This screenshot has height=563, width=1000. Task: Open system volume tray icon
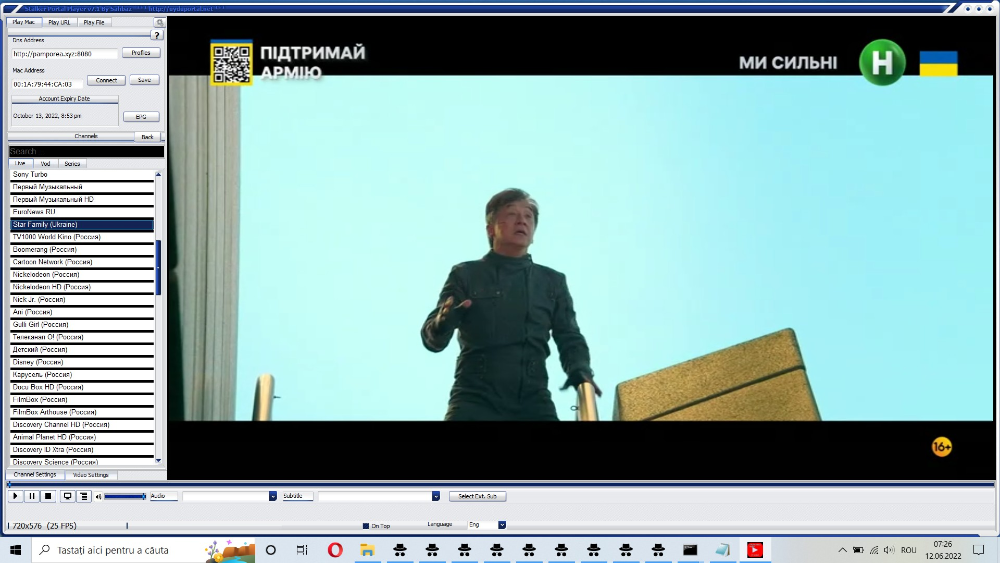click(889, 550)
